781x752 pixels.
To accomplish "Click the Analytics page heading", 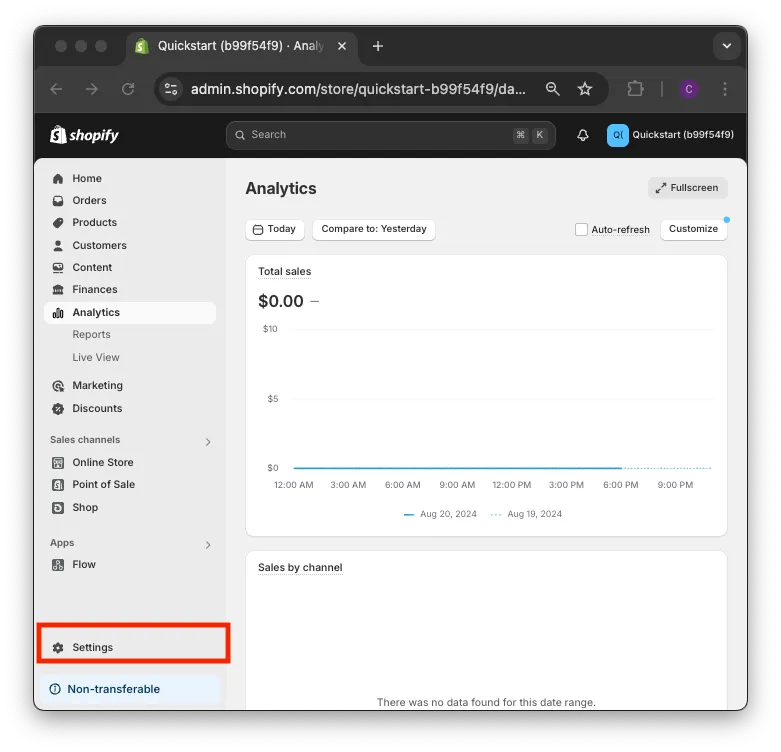I will tap(280, 188).
